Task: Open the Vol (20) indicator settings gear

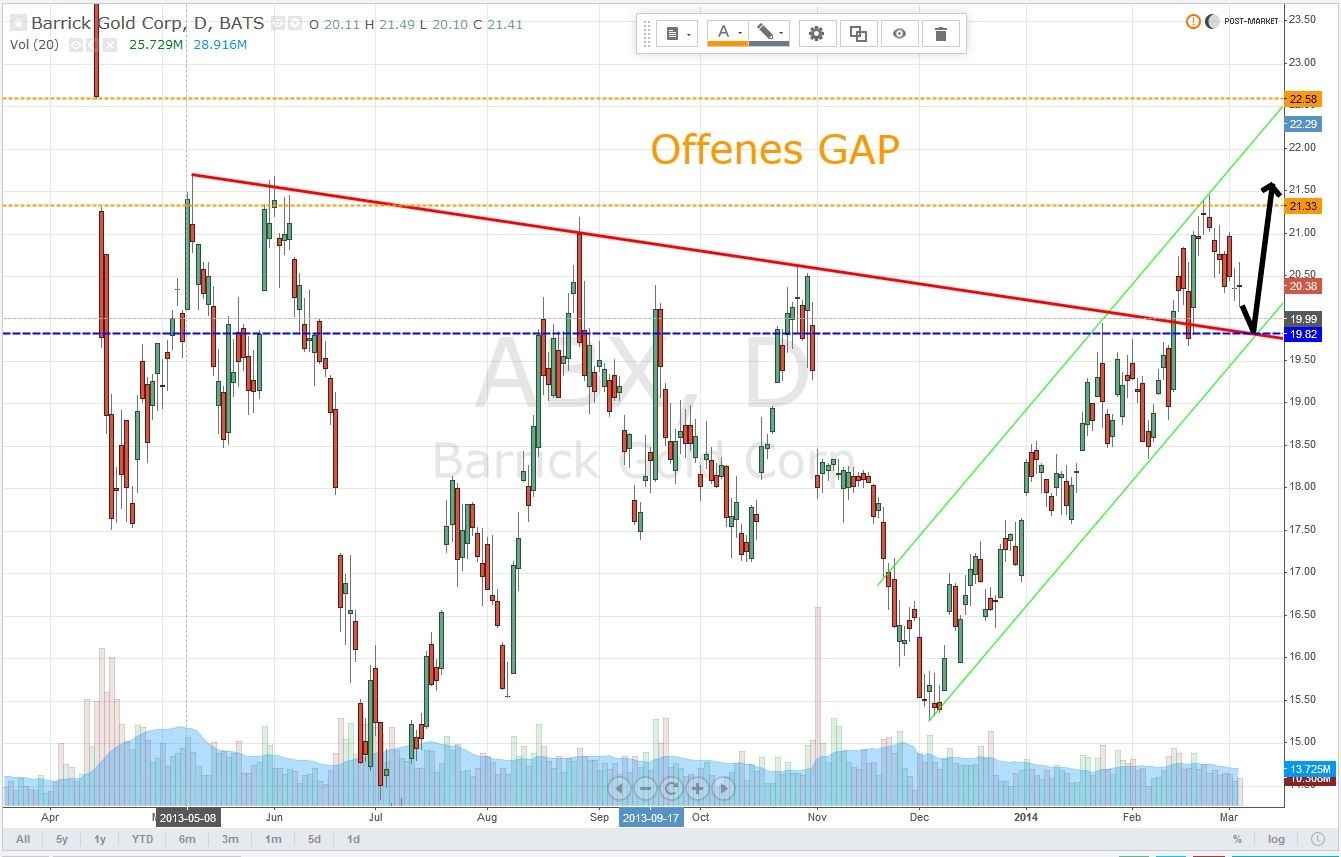Action: pos(93,45)
